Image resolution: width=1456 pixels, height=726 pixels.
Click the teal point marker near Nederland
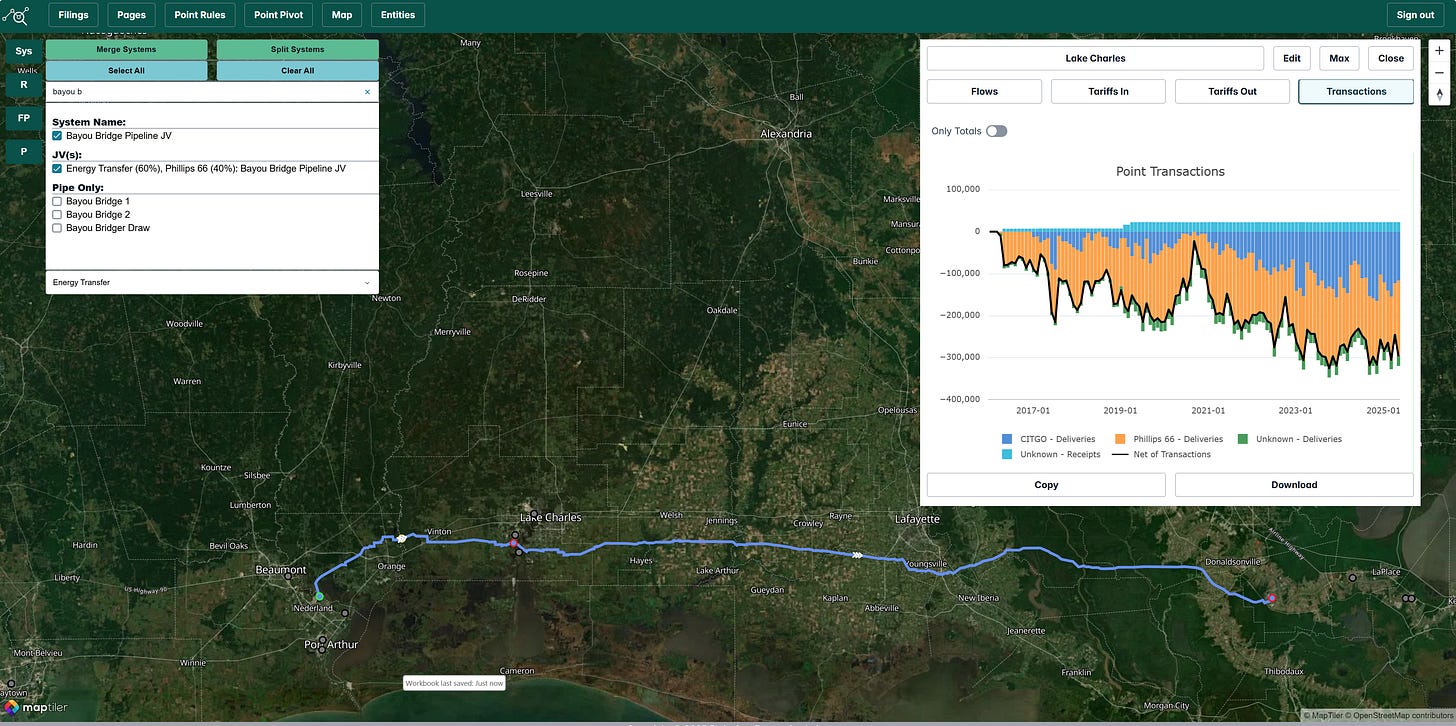point(320,596)
